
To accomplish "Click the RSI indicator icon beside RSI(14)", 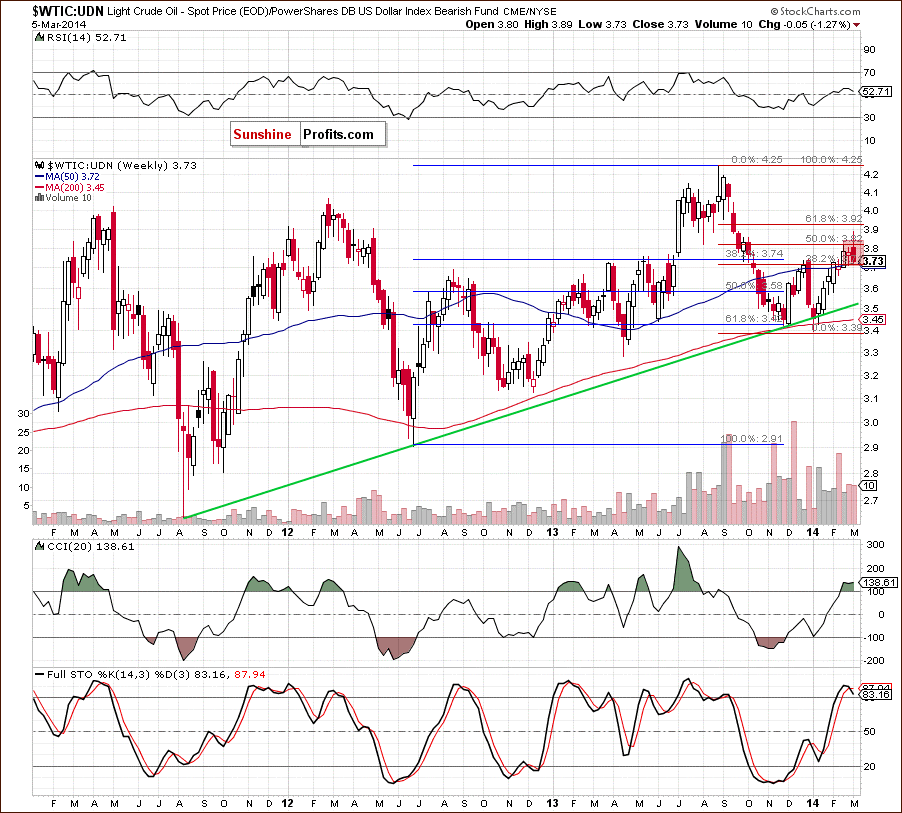I will click(x=39, y=37).
